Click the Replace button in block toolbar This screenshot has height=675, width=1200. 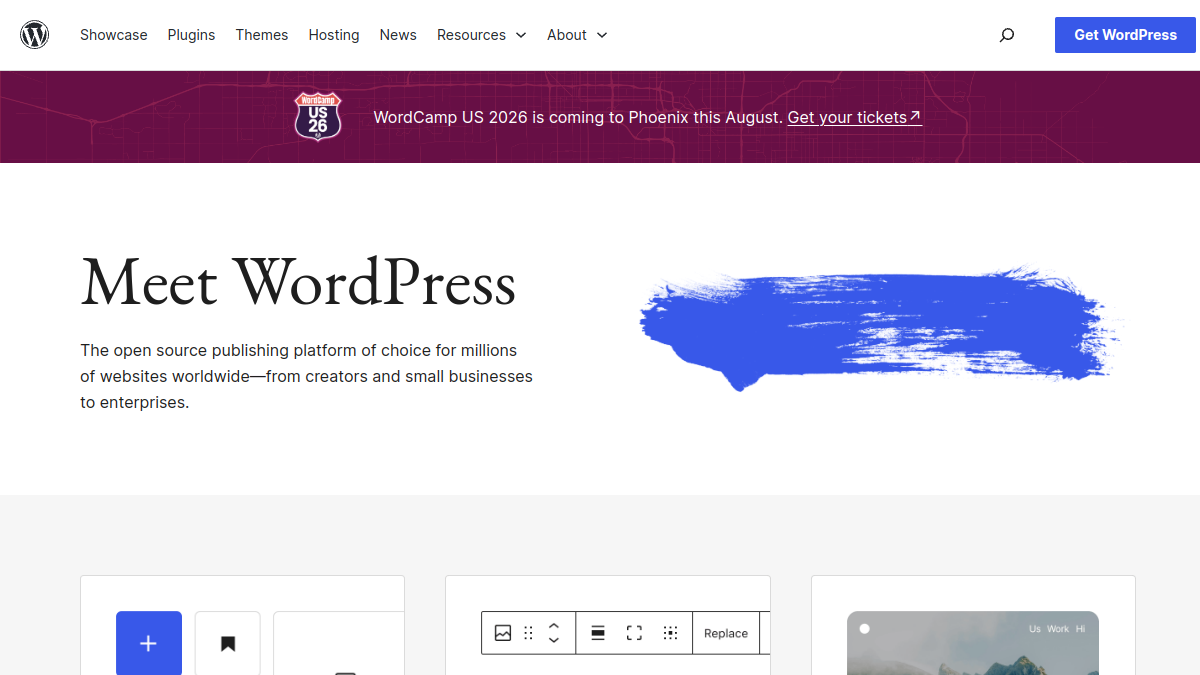point(726,633)
